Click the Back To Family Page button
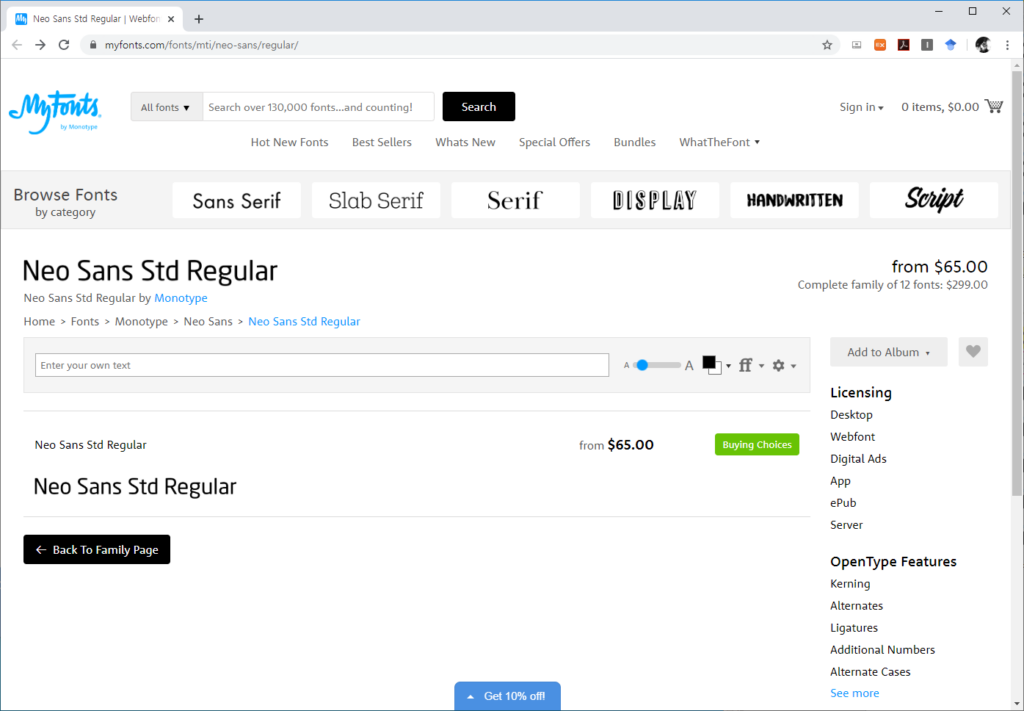This screenshot has height=711, width=1024. [x=97, y=550]
